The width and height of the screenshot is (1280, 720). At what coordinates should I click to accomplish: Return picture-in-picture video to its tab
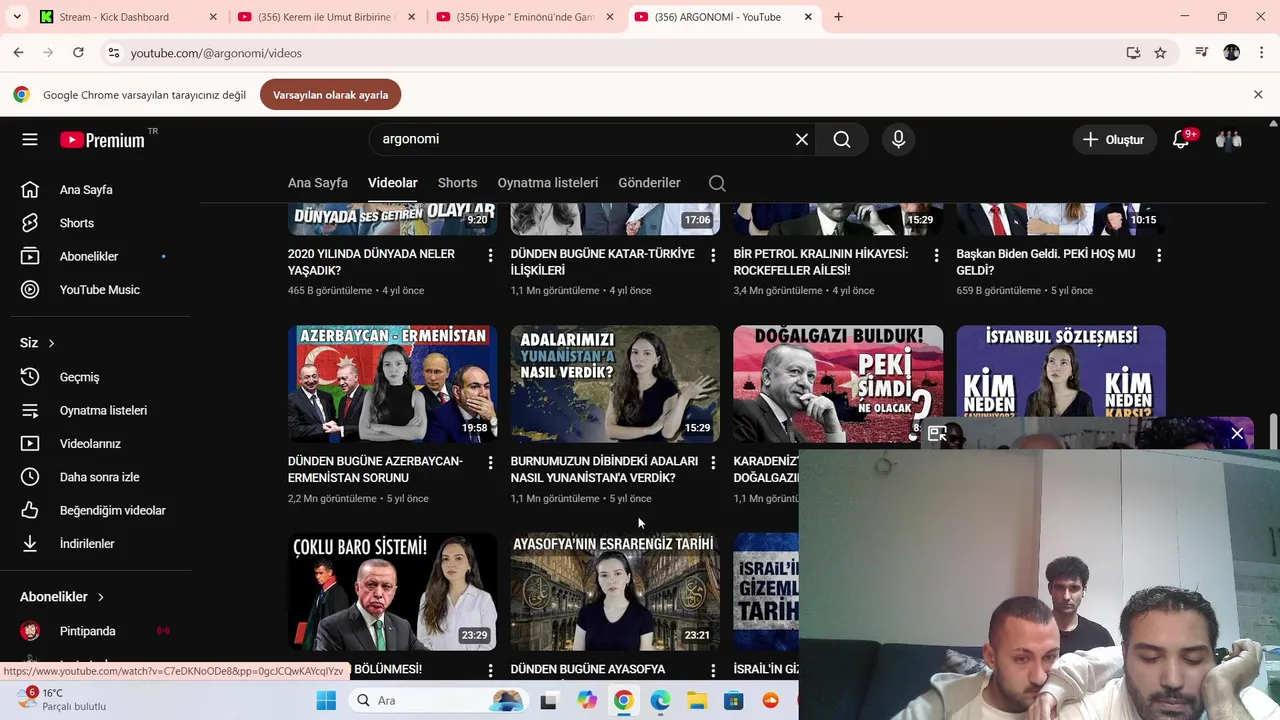coord(937,433)
